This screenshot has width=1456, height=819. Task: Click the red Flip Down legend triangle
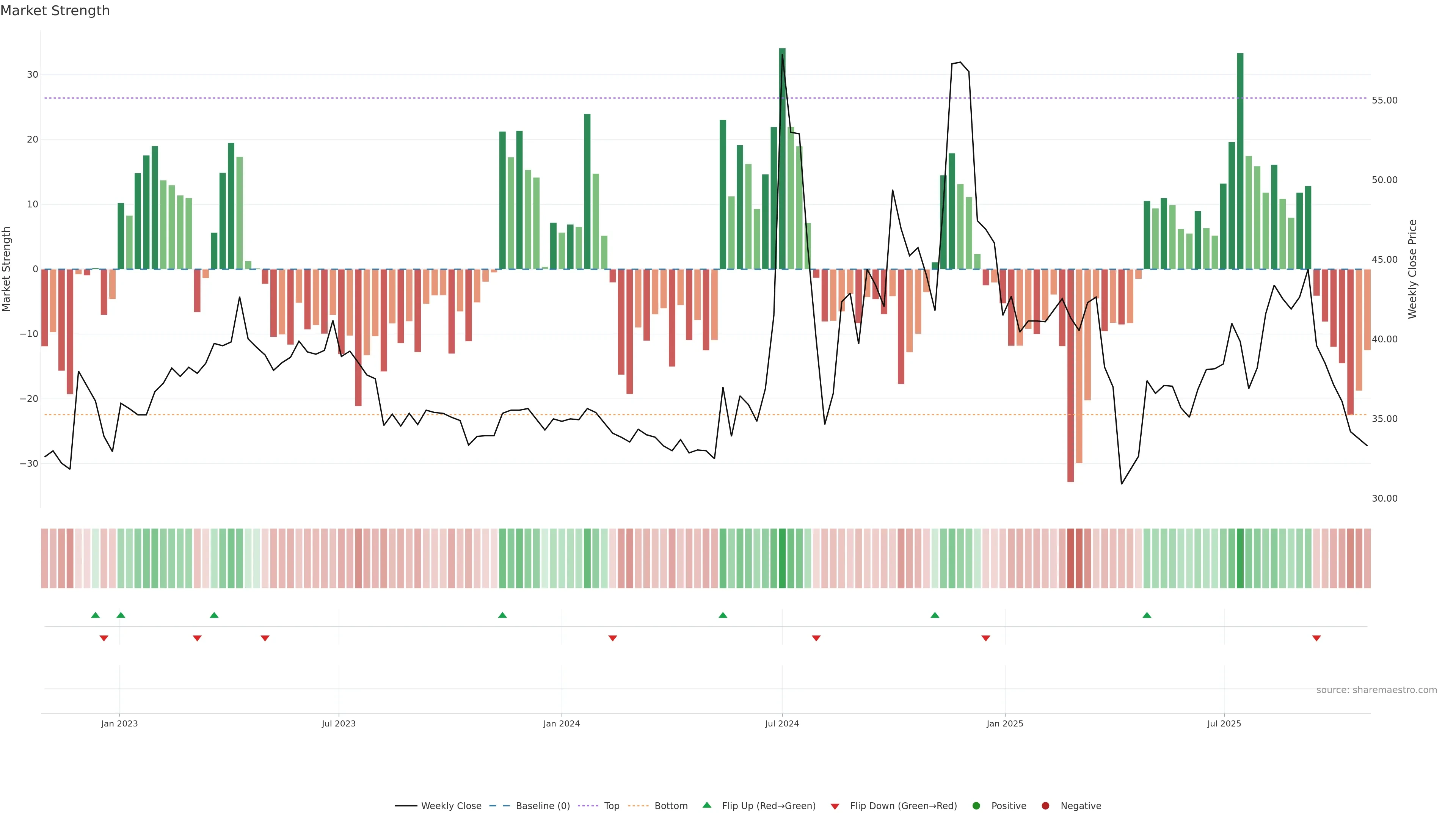(835, 806)
